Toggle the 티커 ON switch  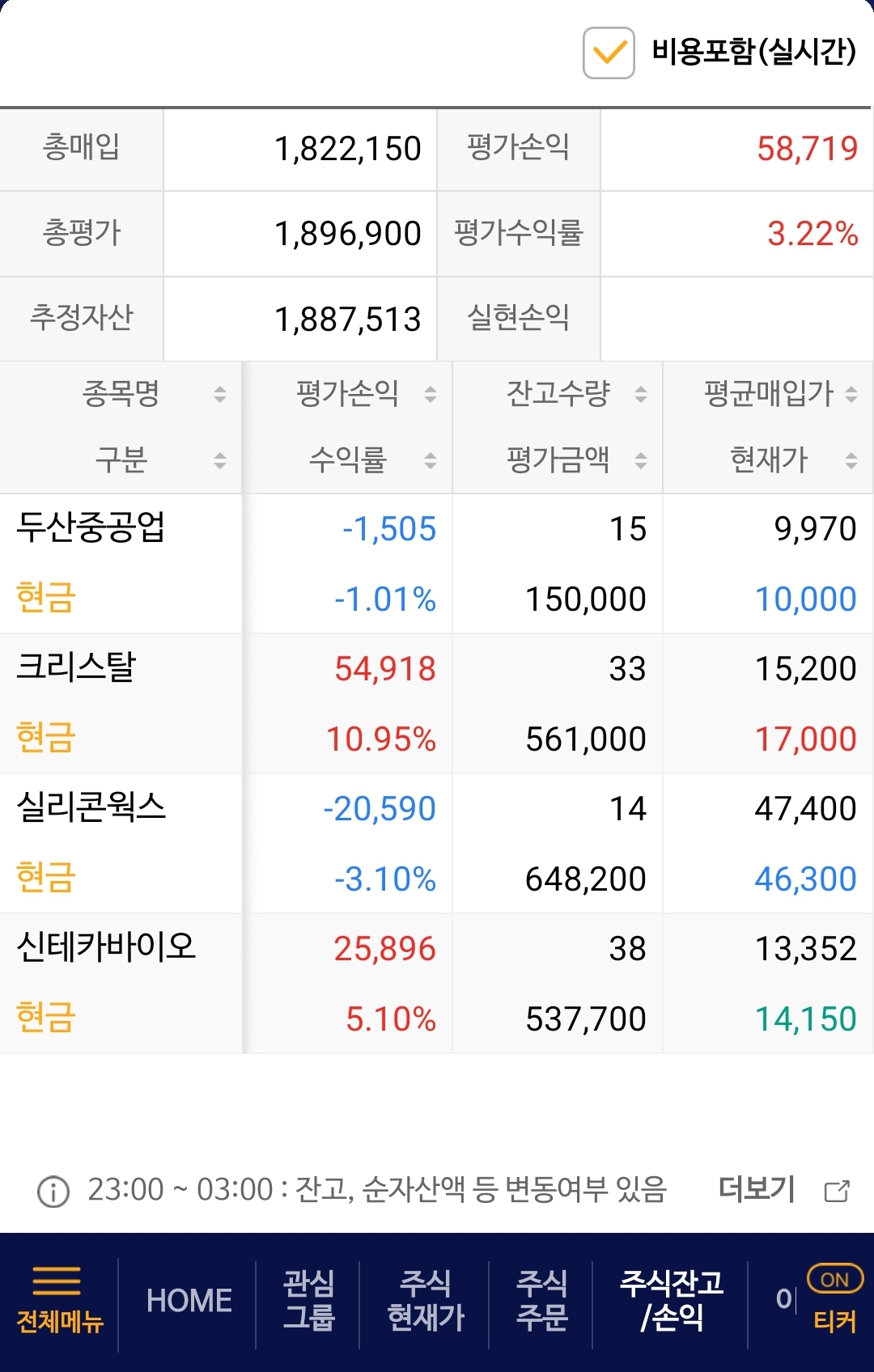coord(835,1280)
